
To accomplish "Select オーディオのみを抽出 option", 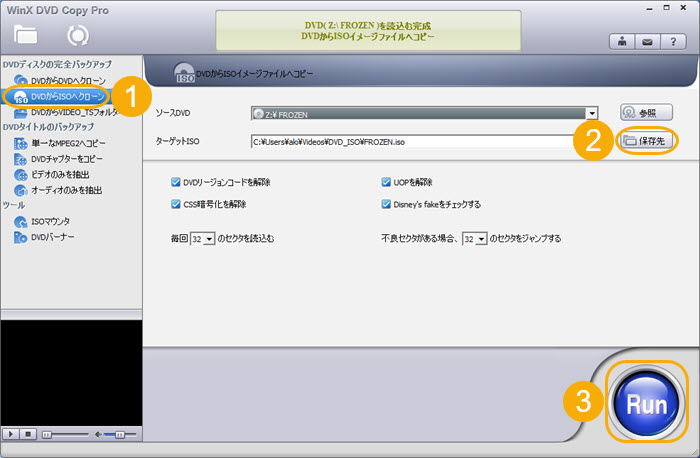I will coord(67,190).
